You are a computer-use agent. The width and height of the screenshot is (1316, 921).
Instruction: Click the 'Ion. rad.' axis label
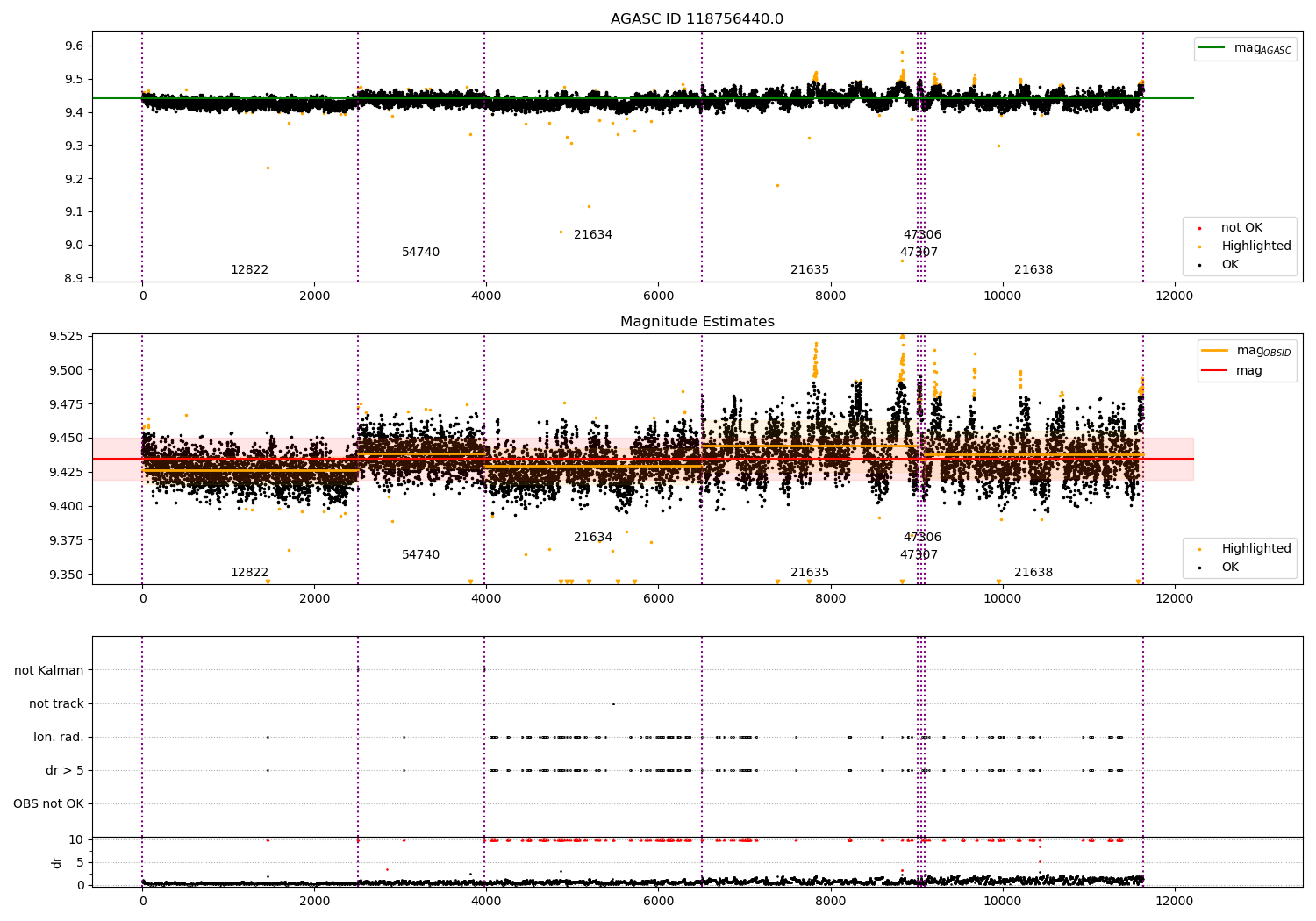tap(59, 738)
